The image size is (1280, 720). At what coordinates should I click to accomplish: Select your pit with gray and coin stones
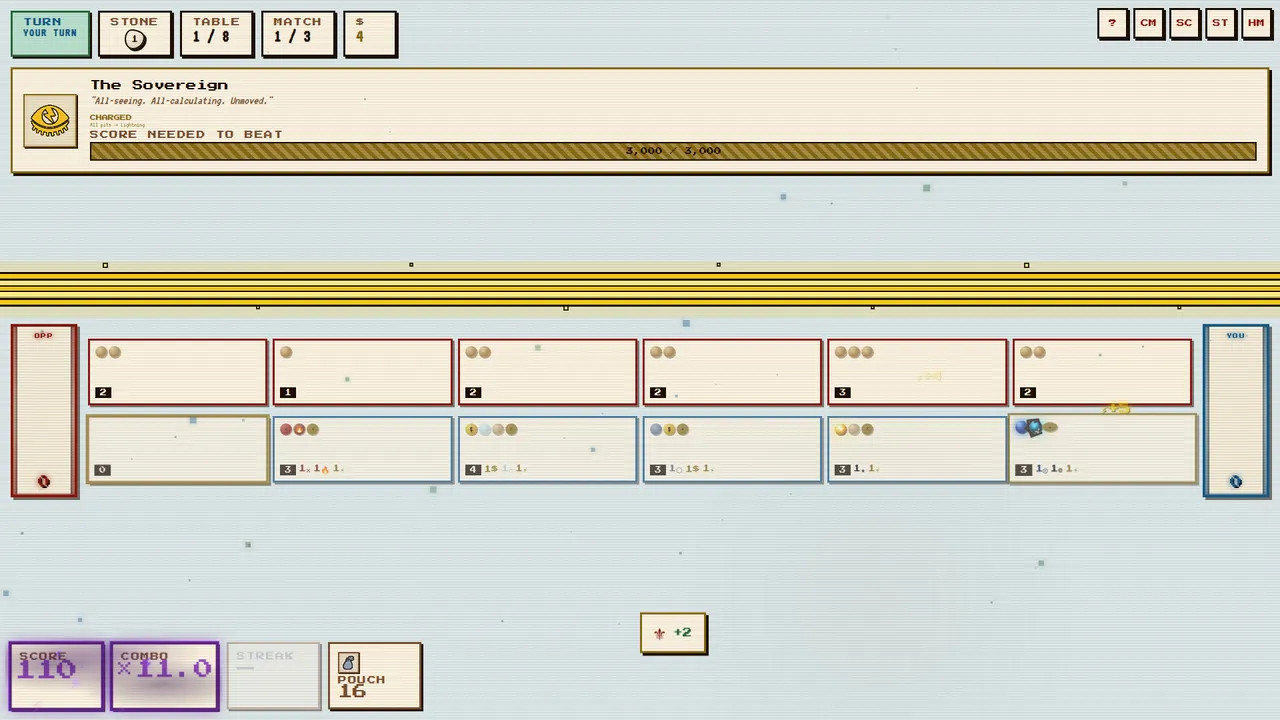click(x=733, y=449)
